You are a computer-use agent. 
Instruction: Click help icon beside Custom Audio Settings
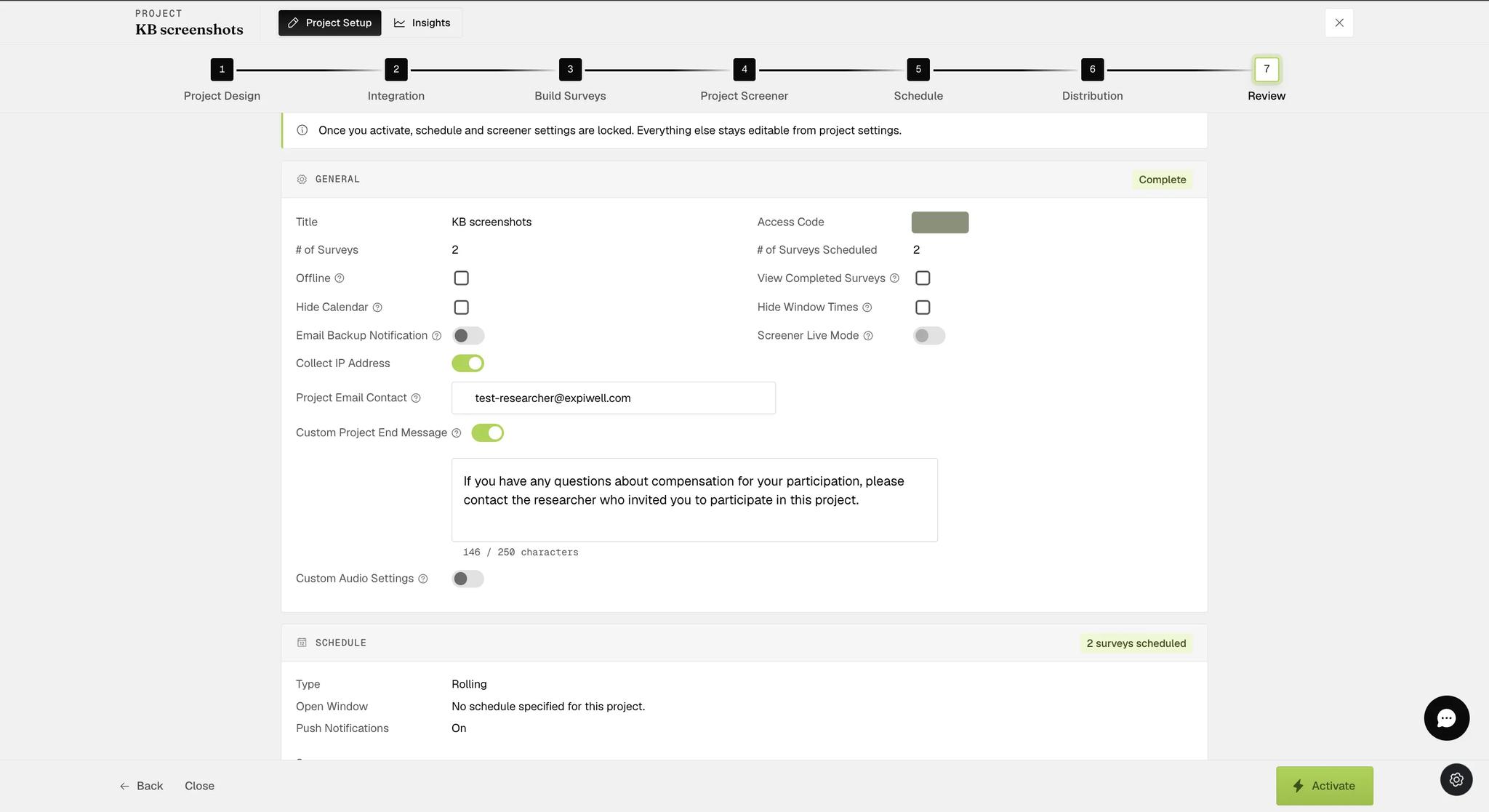(x=423, y=579)
